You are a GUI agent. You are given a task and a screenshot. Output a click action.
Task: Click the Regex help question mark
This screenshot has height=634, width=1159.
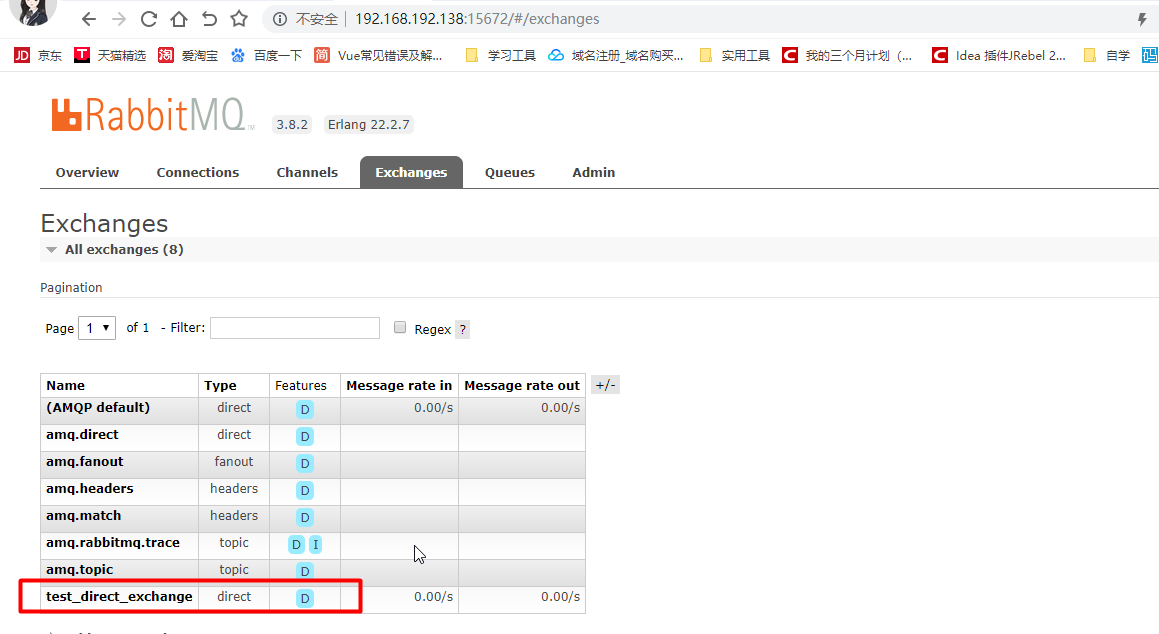coord(463,330)
